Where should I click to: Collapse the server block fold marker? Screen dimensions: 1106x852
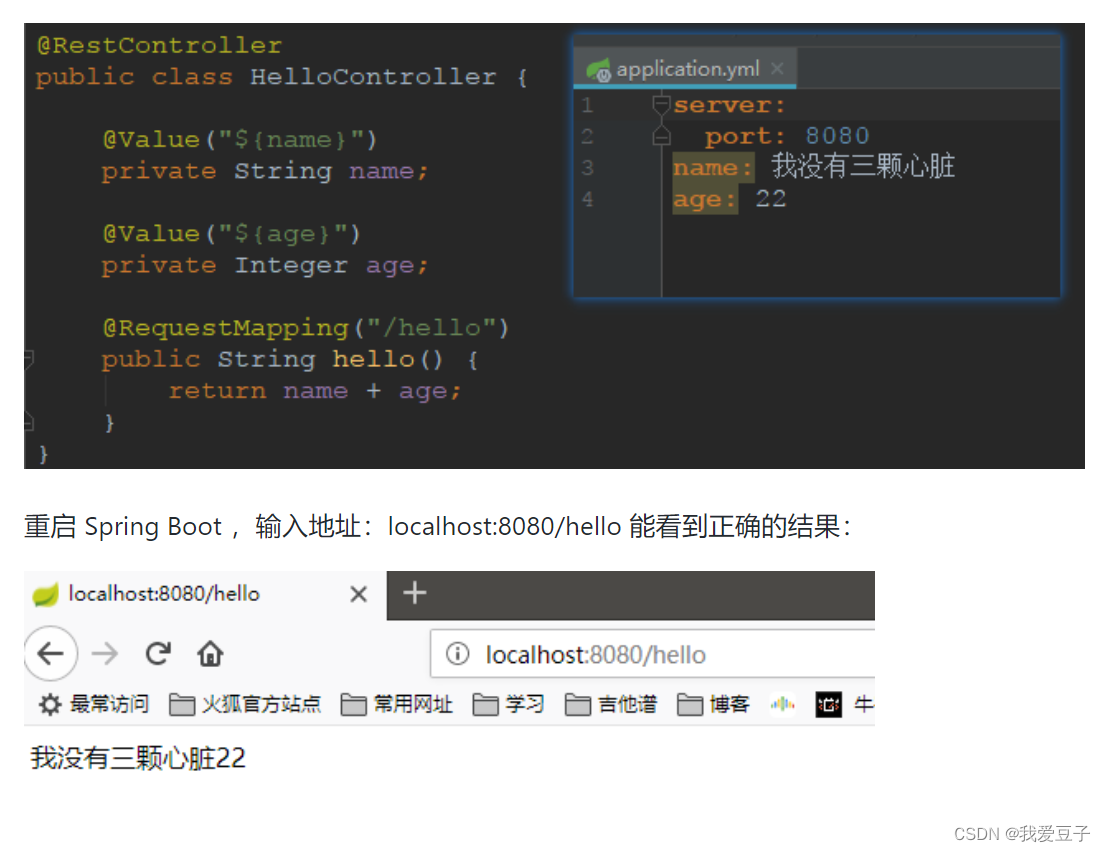(x=661, y=105)
